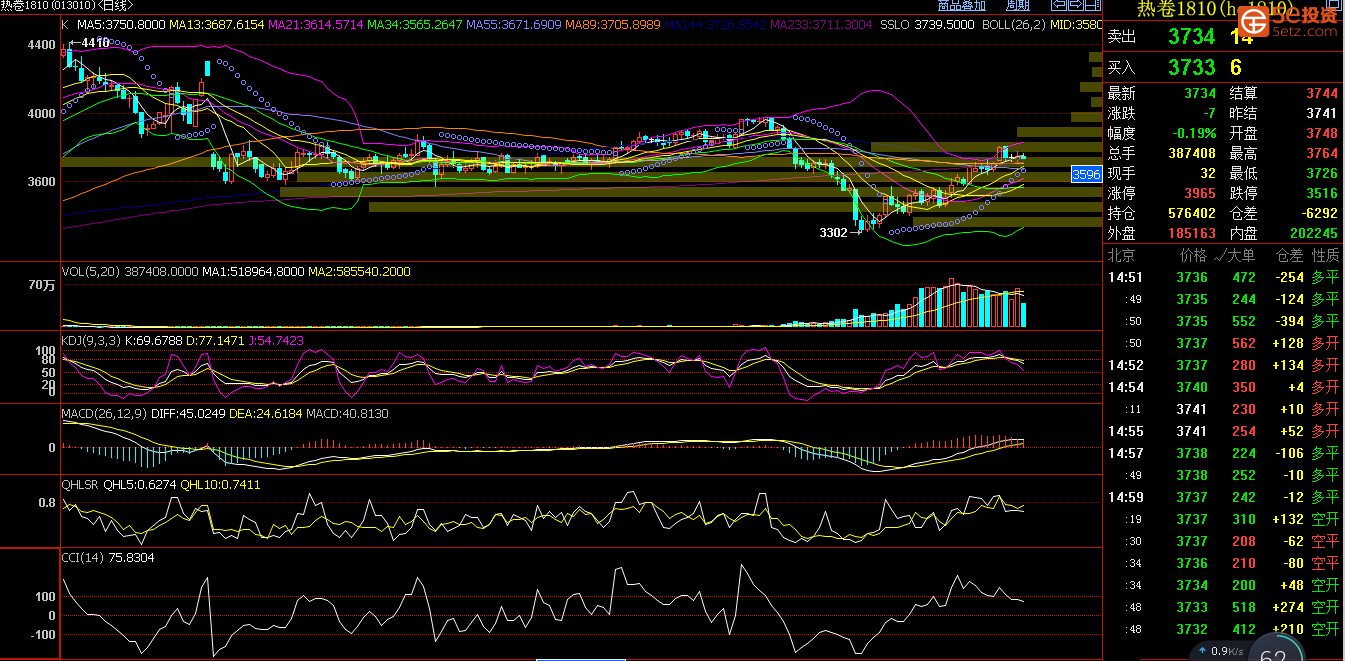Click the 最高 high price 3764

click(x=1321, y=153)
